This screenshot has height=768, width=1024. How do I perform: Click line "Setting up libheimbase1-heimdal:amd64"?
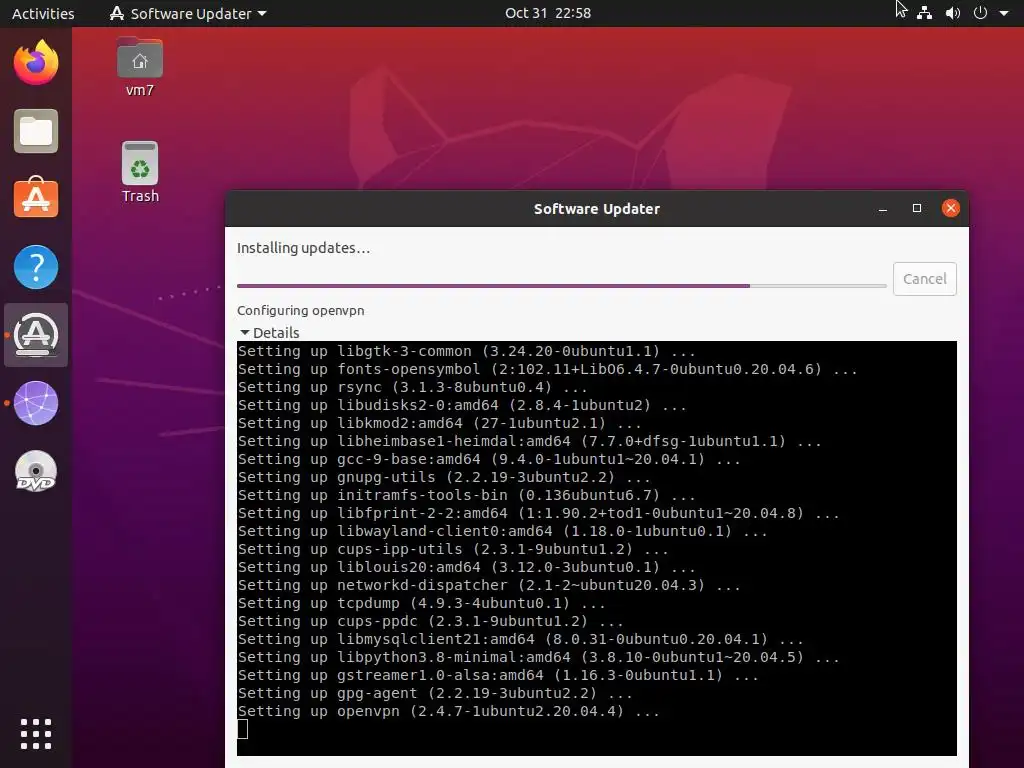(530, 441)
